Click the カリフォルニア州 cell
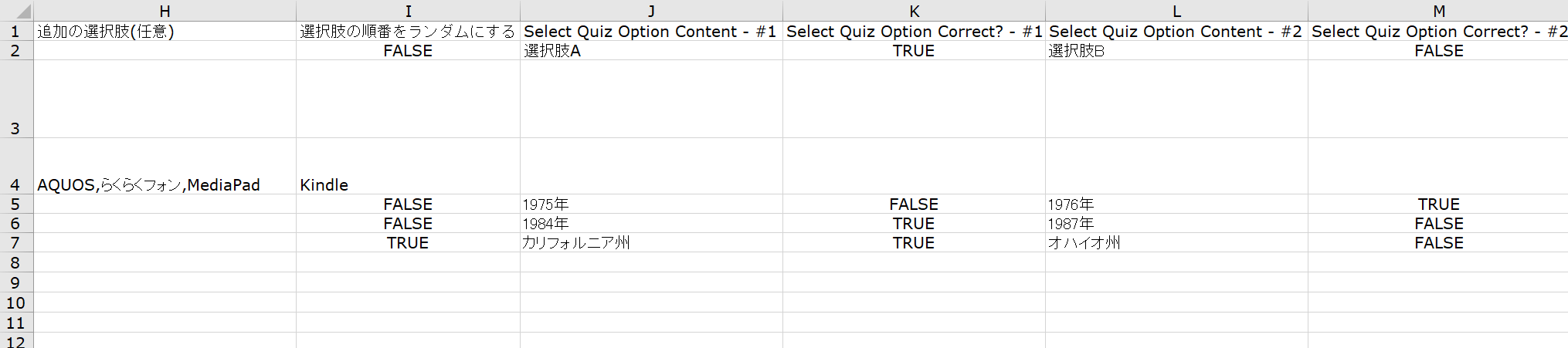The width and height of the screenshot is (1568, 348). (x=651, y=242)
